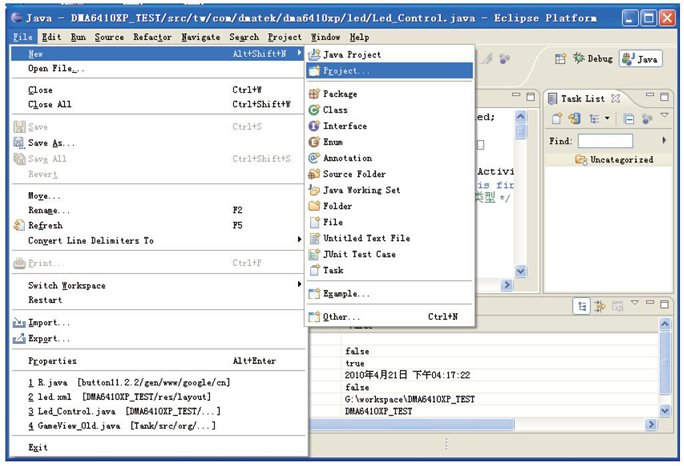Click editor vertical scrollbar down arrow
684x466 pixels.
[520, 271]
